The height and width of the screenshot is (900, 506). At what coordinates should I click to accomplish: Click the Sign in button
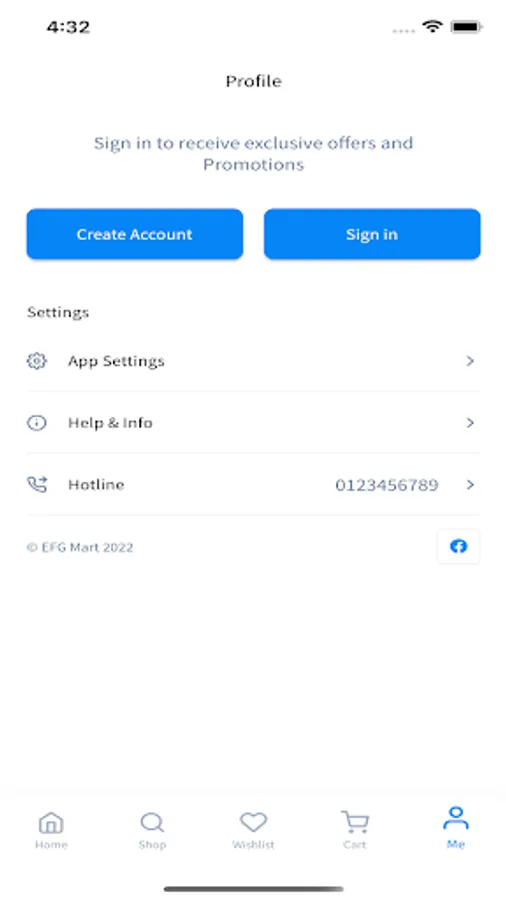click(x=372, y=234)
